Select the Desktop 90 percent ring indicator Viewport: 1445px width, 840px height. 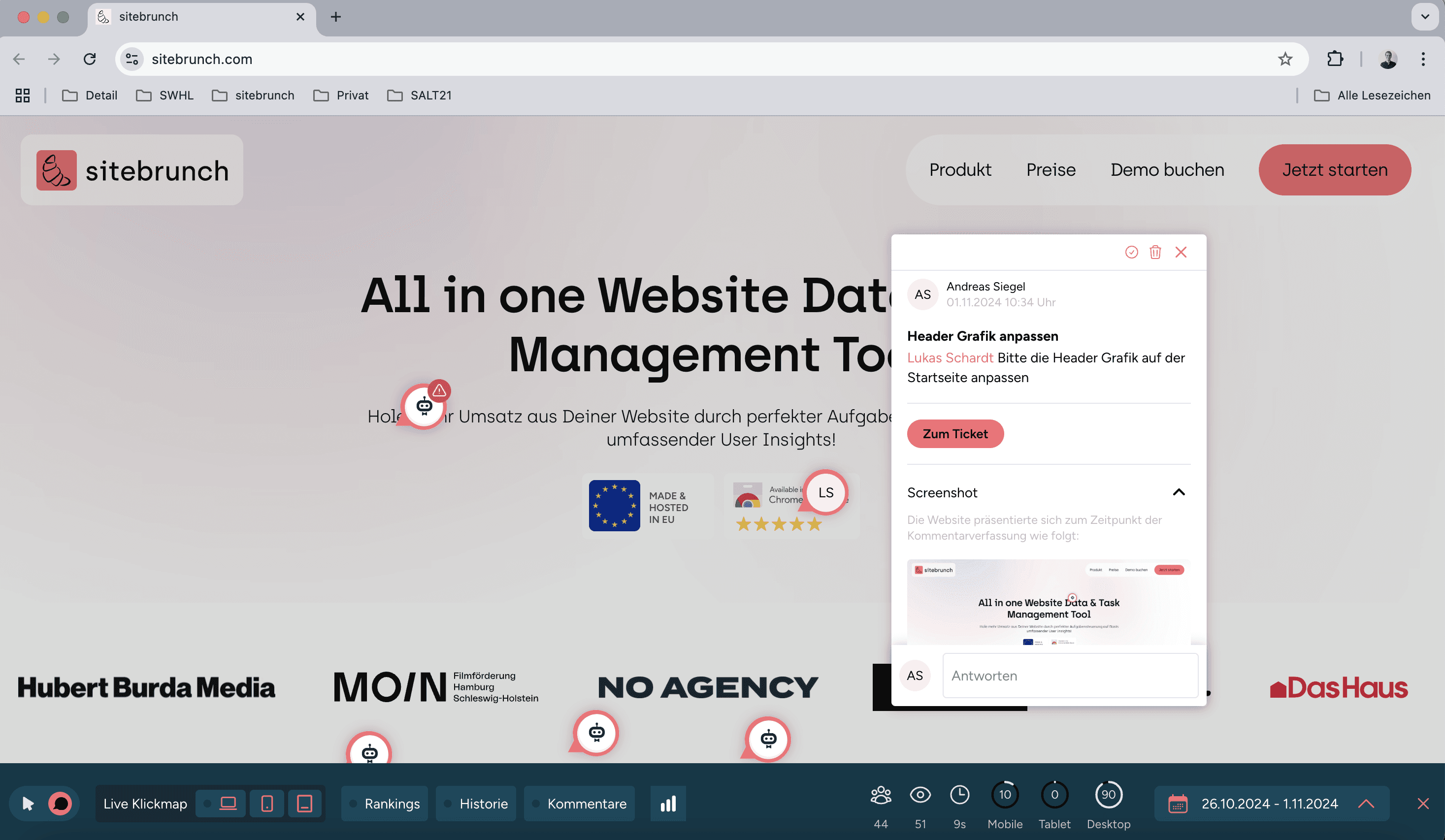tap(1108, 795)
